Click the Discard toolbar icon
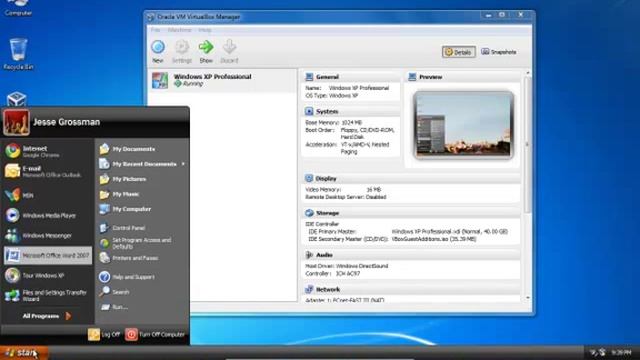The width and height of the screenshot is (640, 360). coord(229,47)
